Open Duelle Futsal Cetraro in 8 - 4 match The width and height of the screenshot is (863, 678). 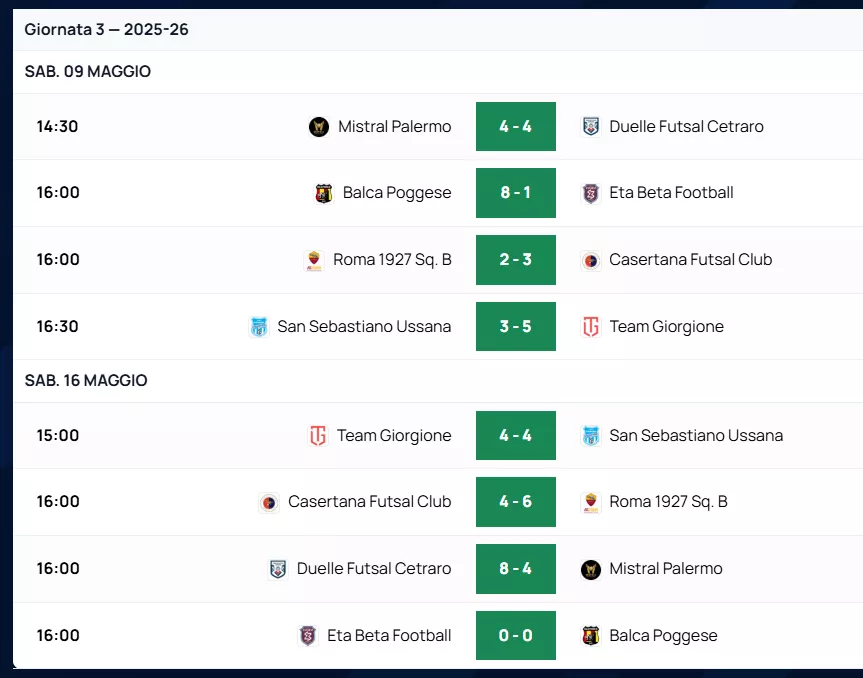(374, 568)
